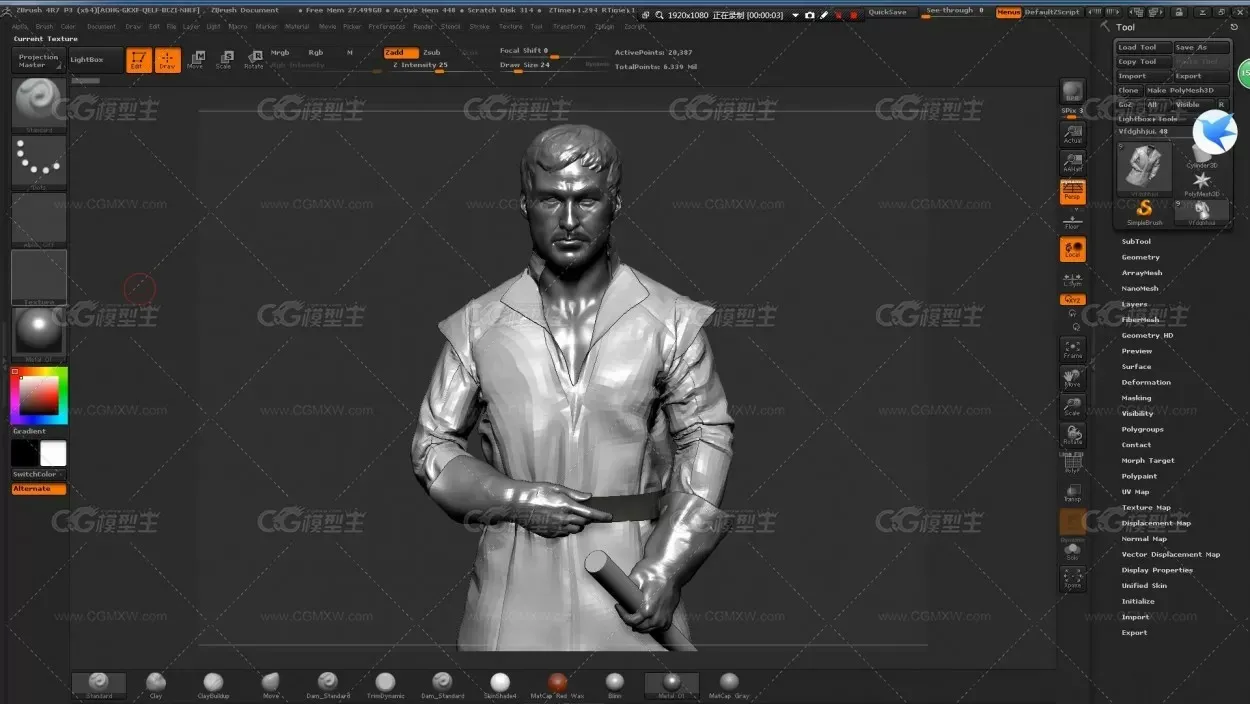Open the Document menu
This screenshot has height=704, width=1250.
click(x=101, y=27)
